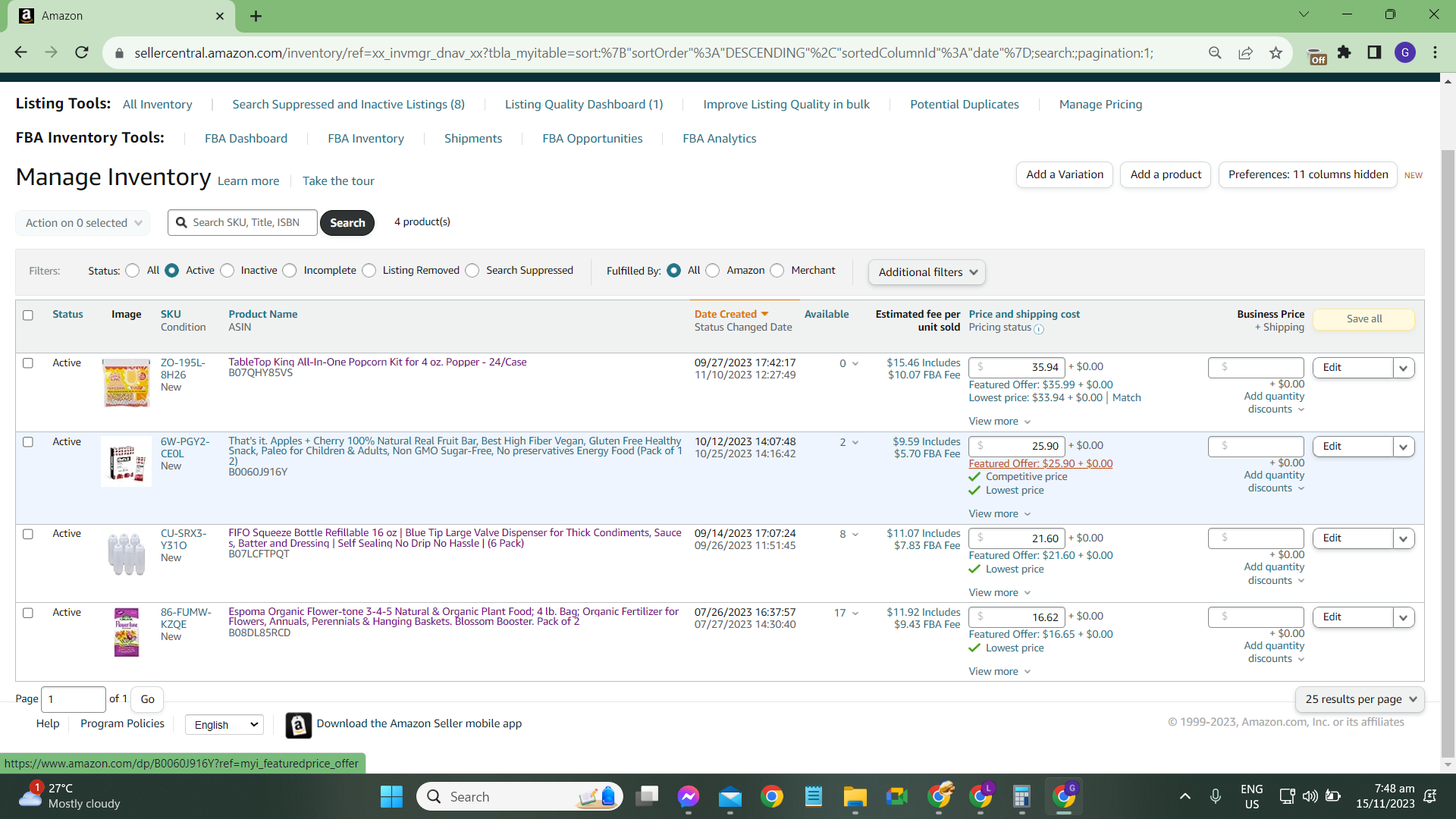The image size is (1456, 819).
Task: Select Fulfilled By Merchant radio button
Action: tap(777, 271)
